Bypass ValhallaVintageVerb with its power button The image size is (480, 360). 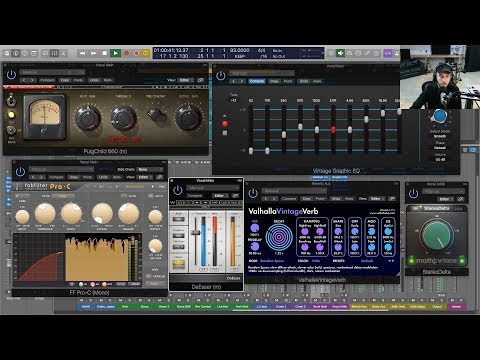(253, 193)
